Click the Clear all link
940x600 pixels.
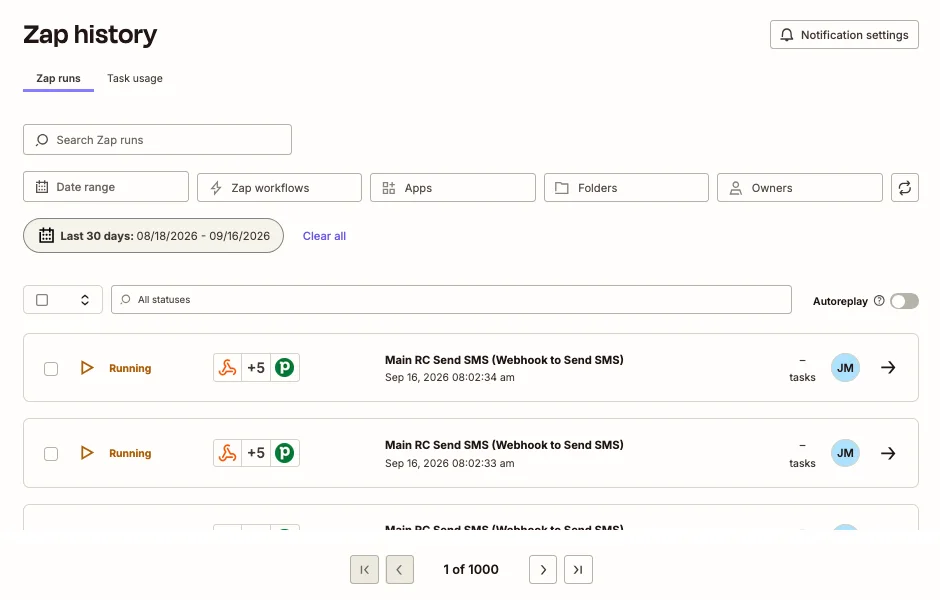324,236
